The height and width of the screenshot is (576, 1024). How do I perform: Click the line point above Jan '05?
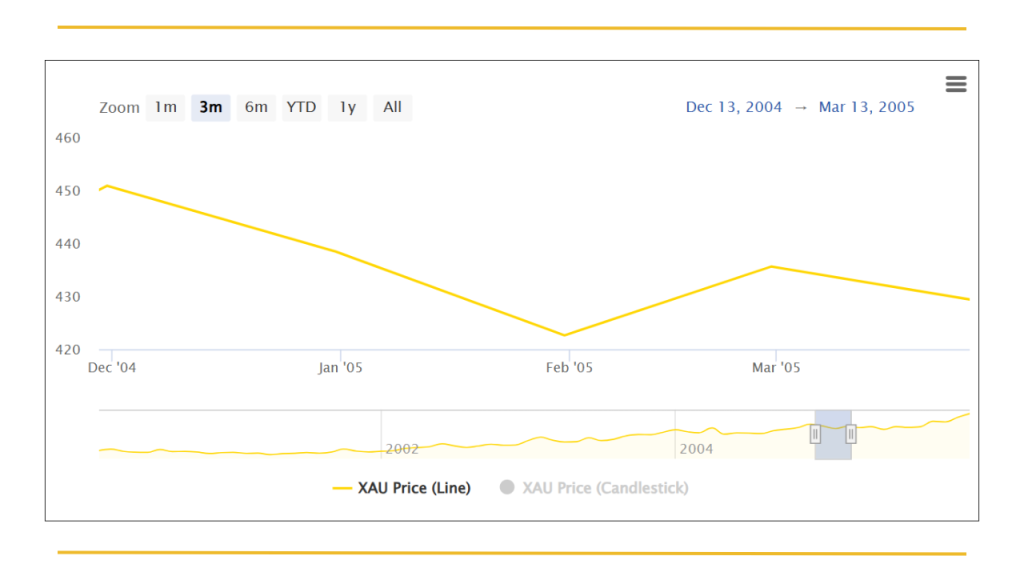[x=340, y=253]
